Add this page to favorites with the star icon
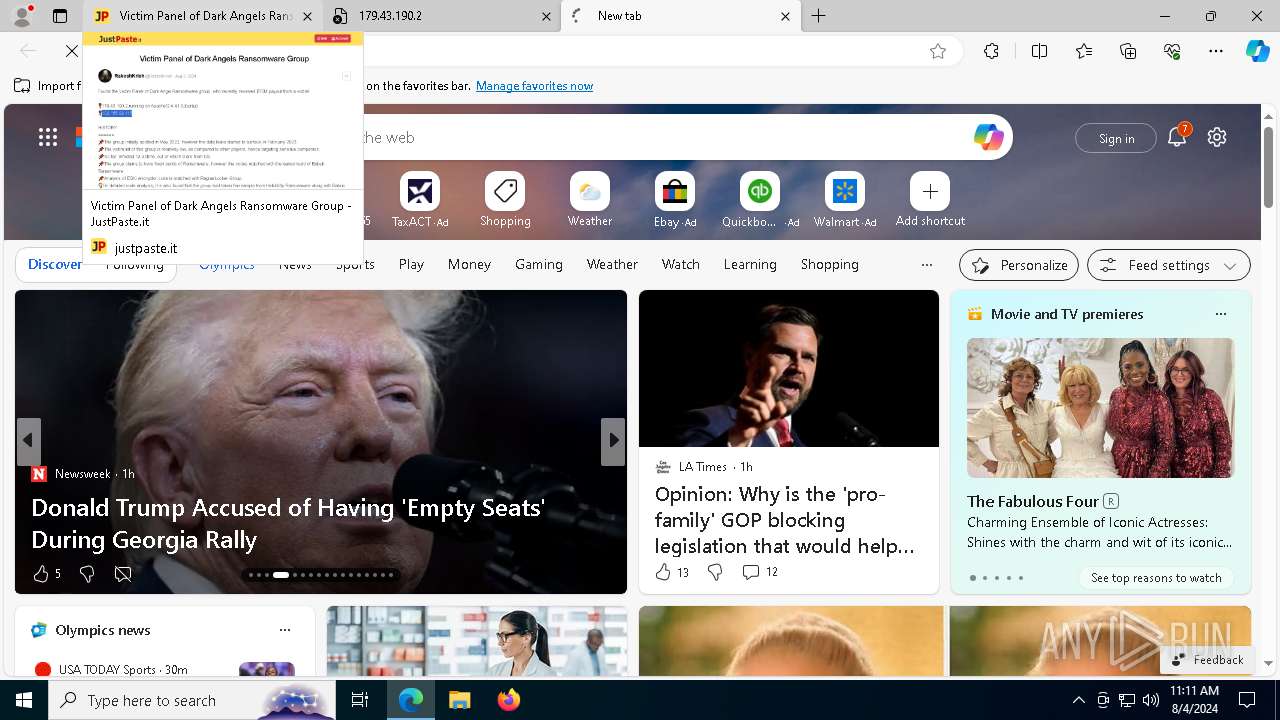The height and width of the screenshot is (720, 1280). 938,51
